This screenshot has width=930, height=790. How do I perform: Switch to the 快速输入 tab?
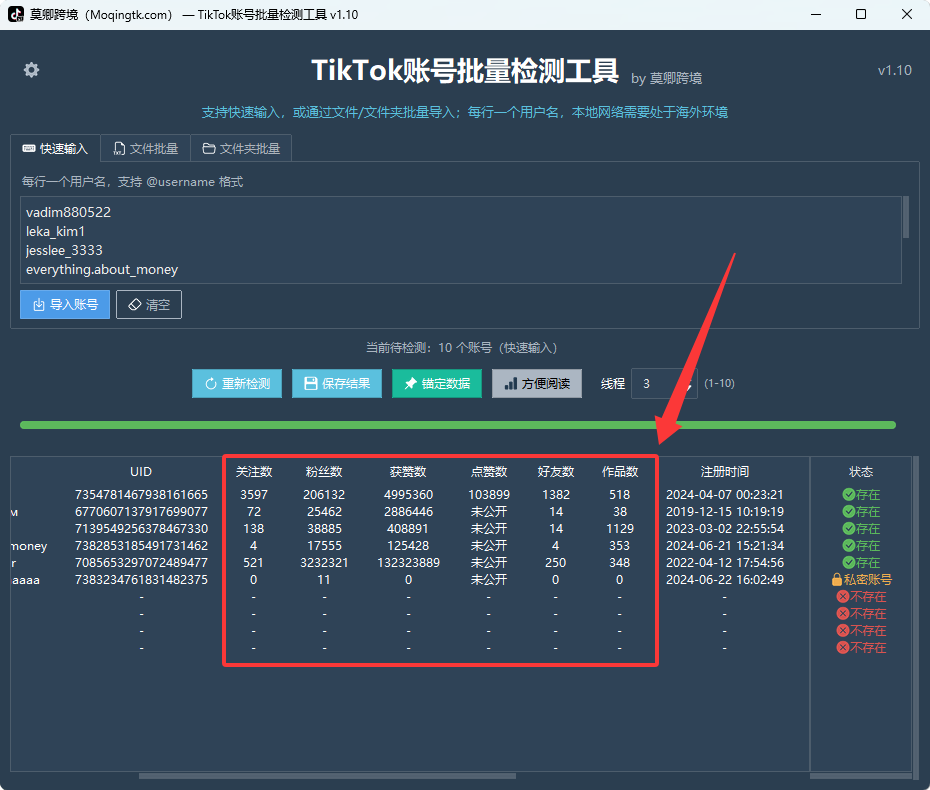(x=55, y=148)
